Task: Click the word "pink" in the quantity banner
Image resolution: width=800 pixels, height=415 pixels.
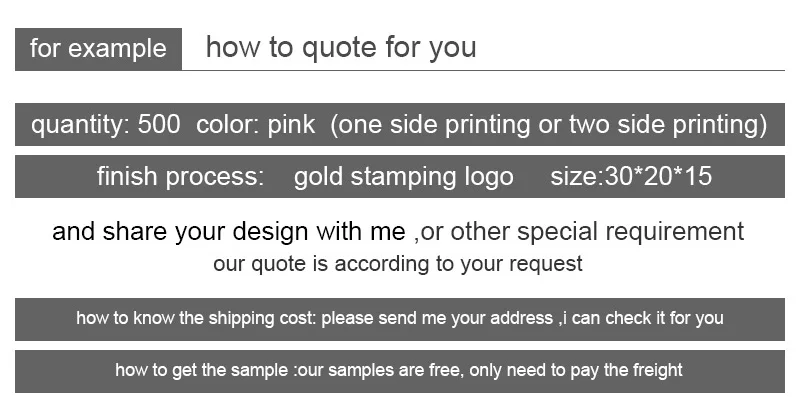Action: [x=291, y=125]
